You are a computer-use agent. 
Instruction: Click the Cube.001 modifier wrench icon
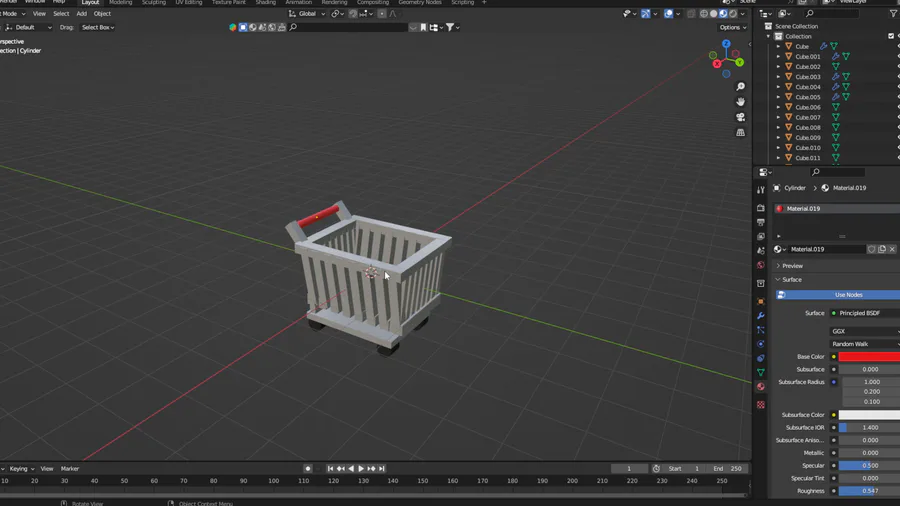click(x=836, y=57)
